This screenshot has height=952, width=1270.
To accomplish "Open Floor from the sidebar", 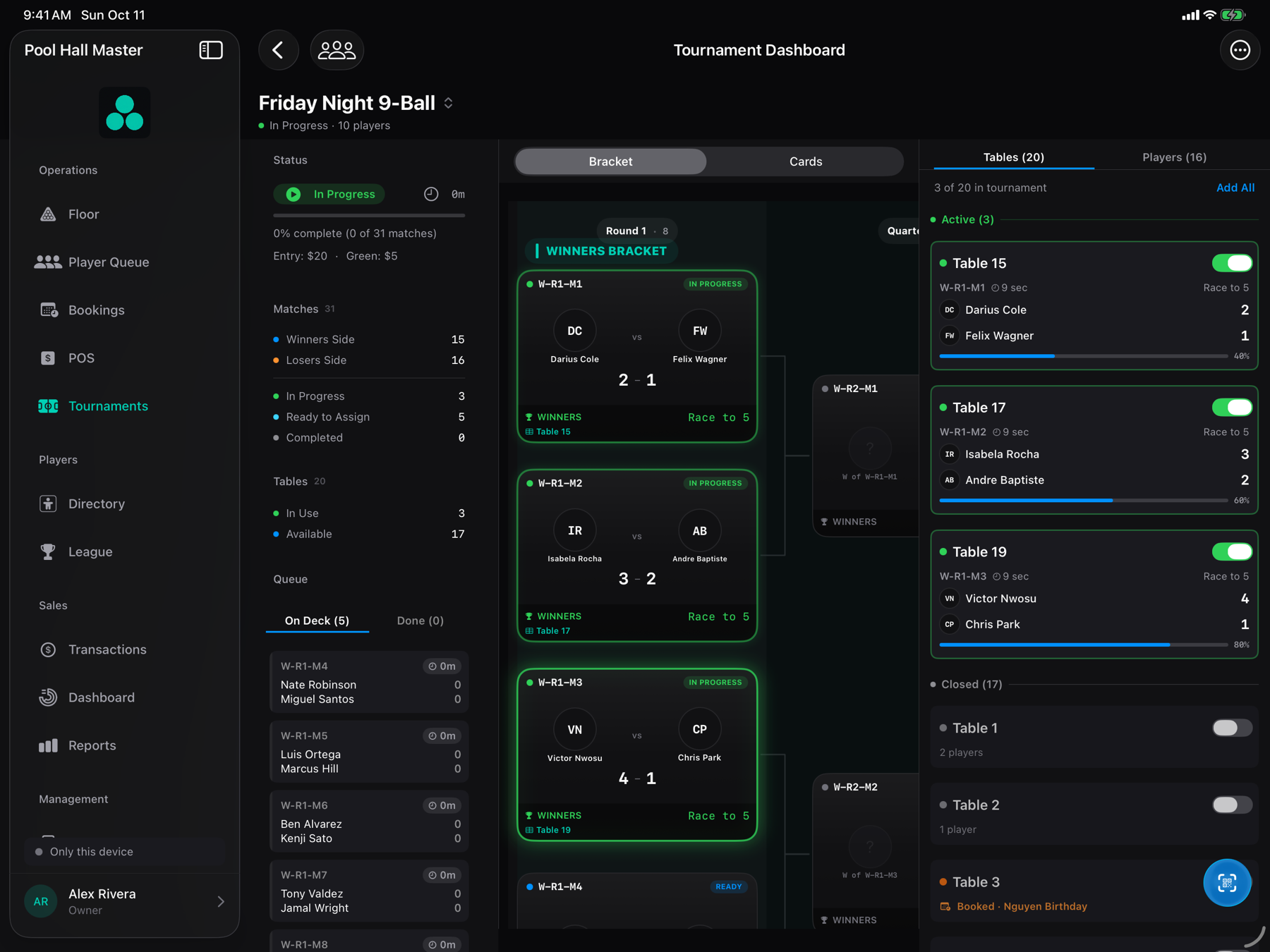I will (125, 214).
